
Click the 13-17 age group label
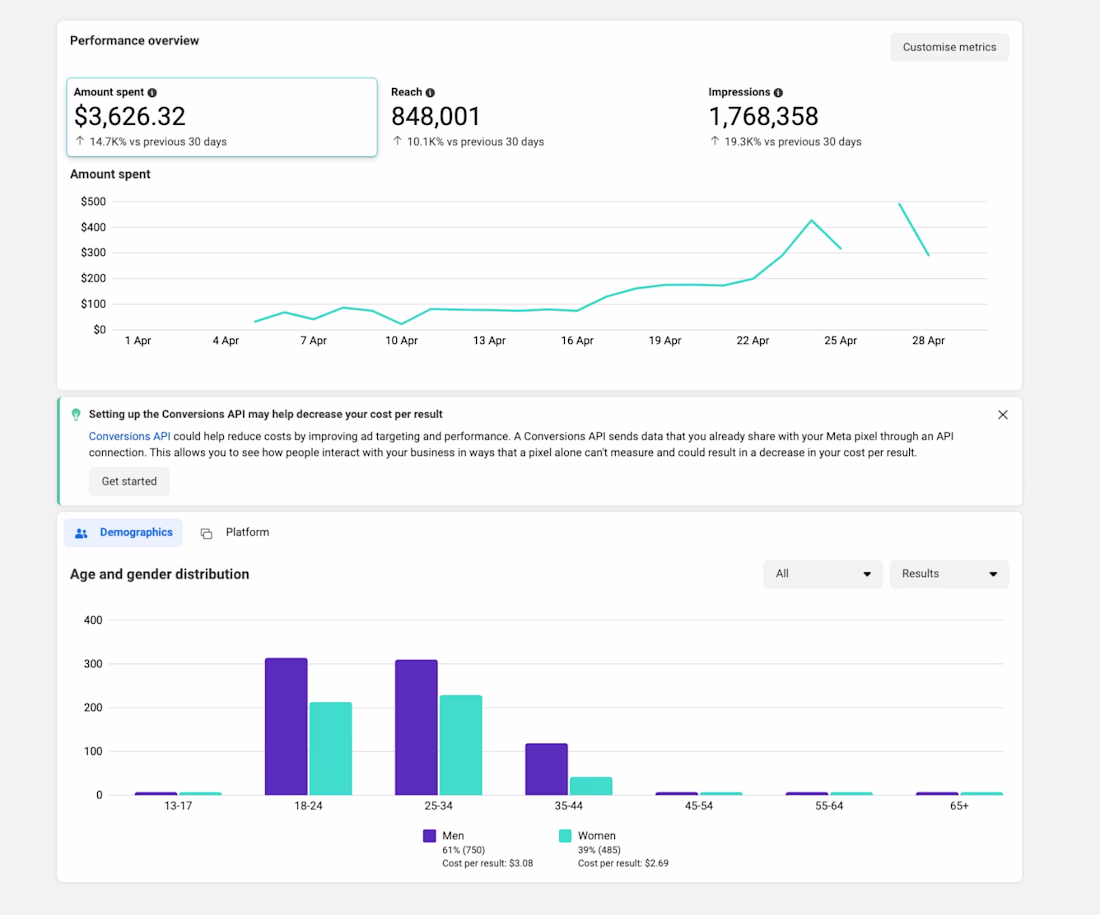(x=178, y=806)
